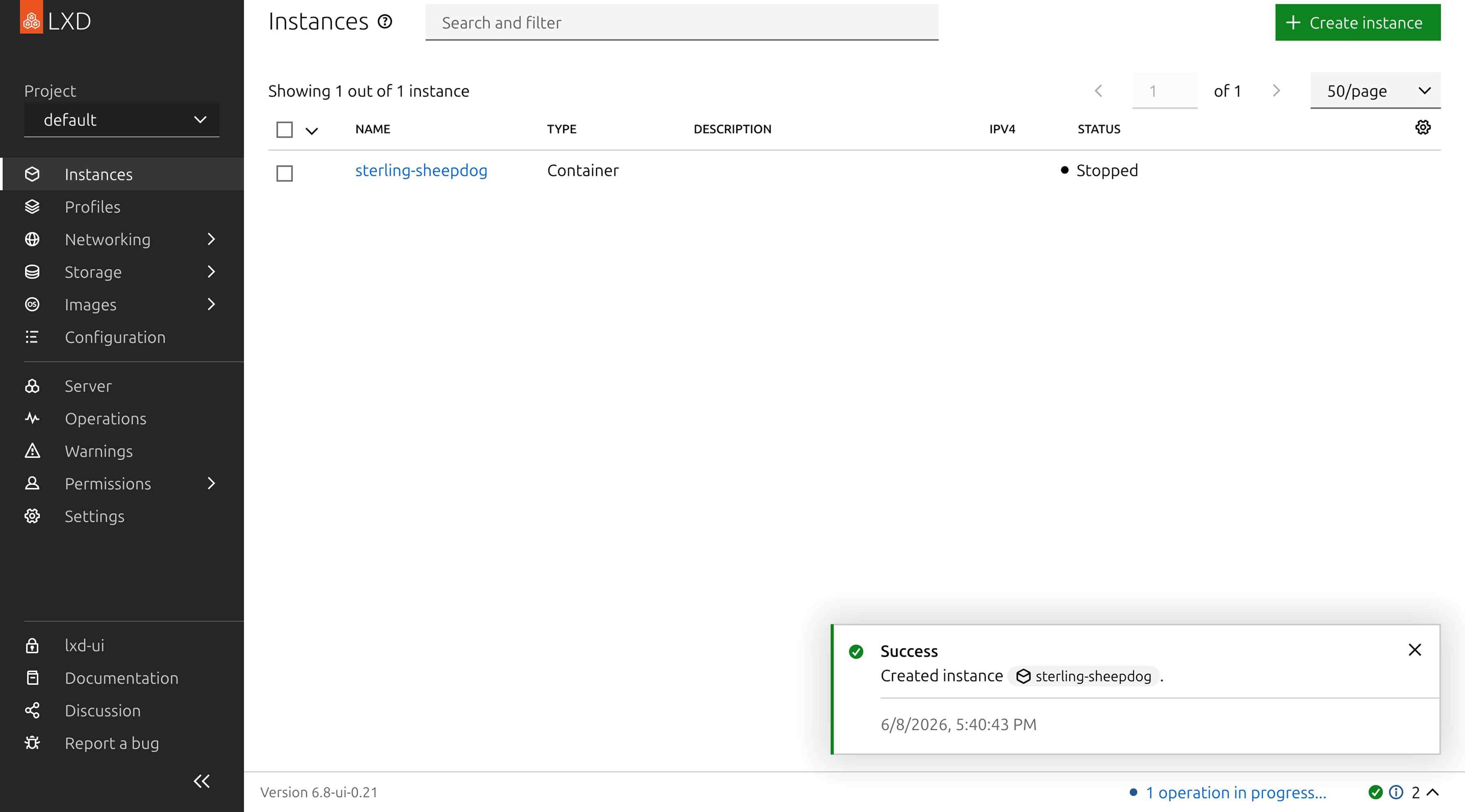Expand the Networking submenu chevron

tap(211, 239)
